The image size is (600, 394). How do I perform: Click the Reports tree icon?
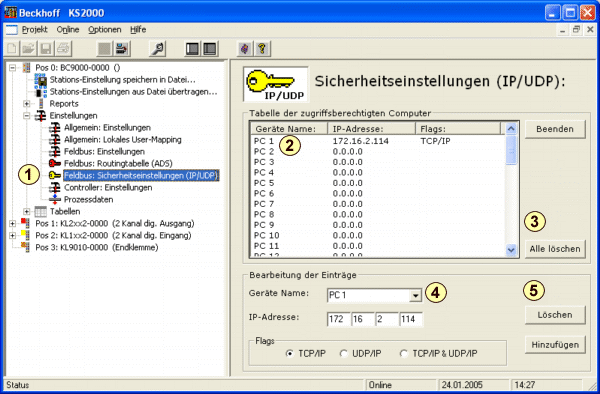point(41,104)
